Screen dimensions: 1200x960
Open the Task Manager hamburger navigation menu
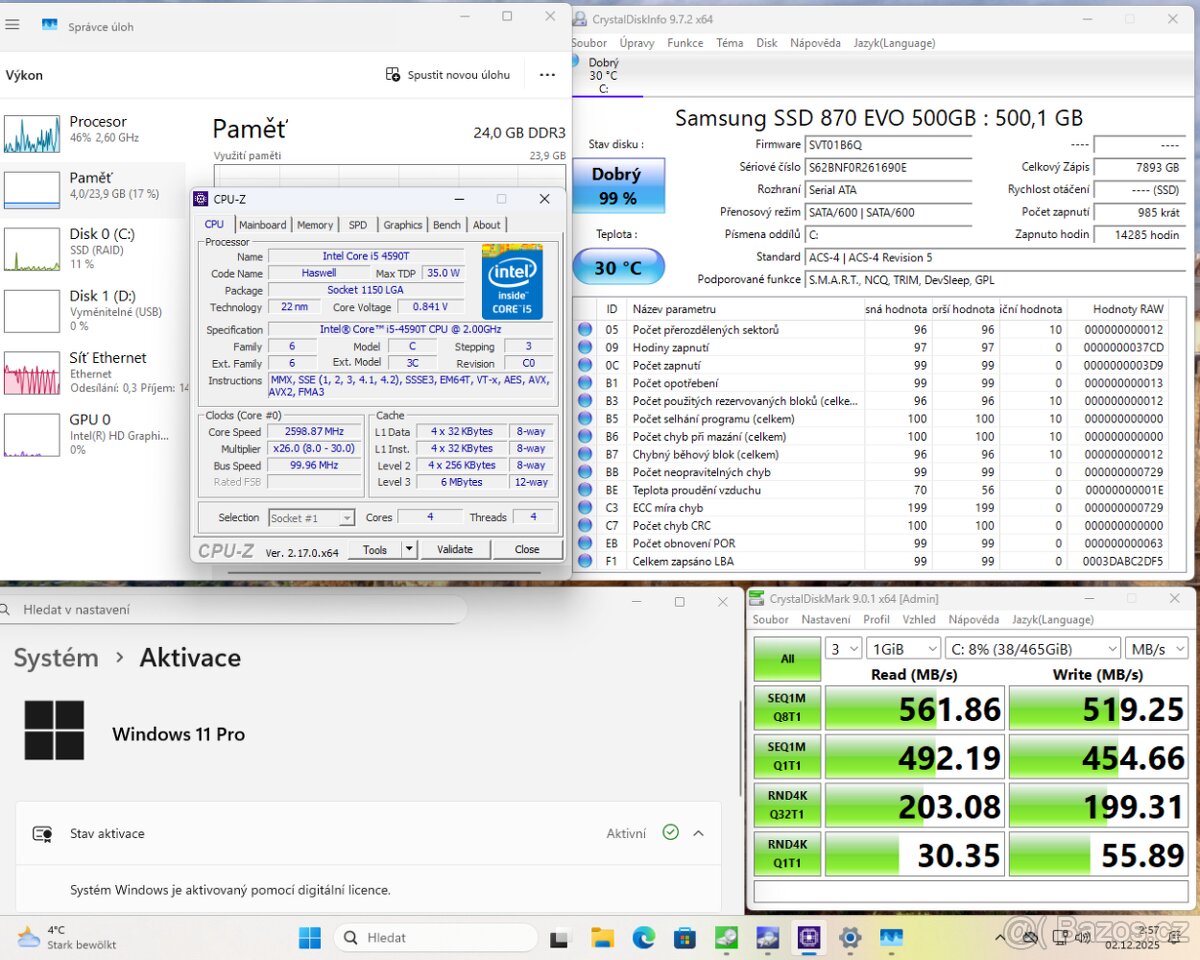12,25
